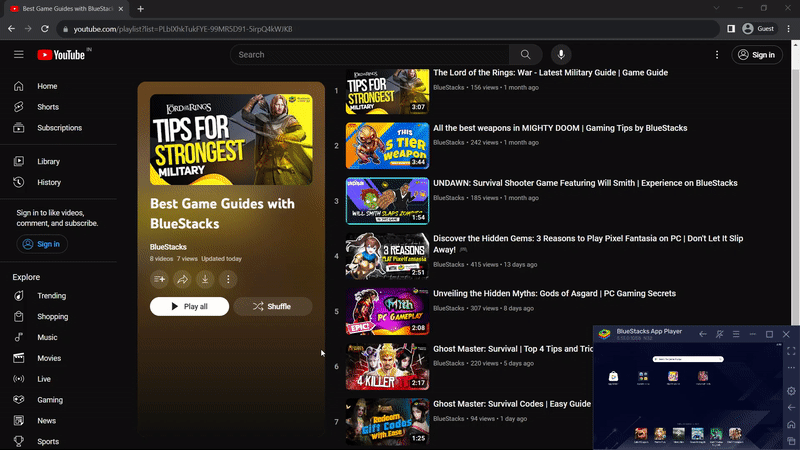The image size is (800, 450).
Task: Open Subscriptions from the left sidebar
Action: (59, 128)
